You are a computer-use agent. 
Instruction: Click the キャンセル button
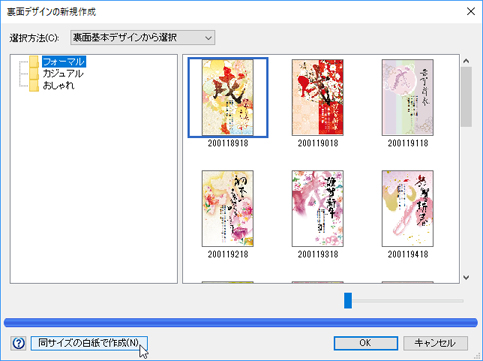(435, 343)
